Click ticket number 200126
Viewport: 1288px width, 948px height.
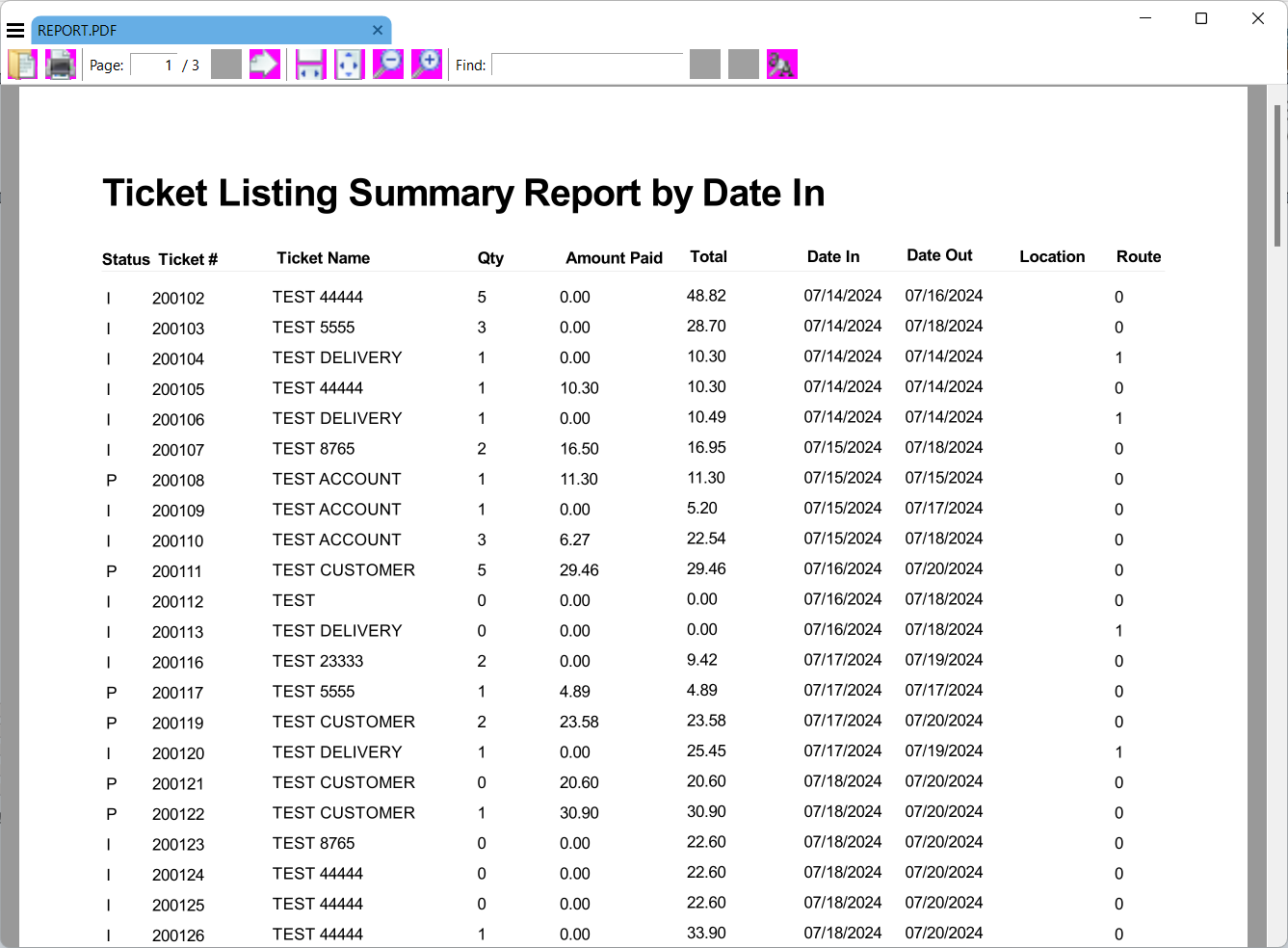click(x=178, y=935)
